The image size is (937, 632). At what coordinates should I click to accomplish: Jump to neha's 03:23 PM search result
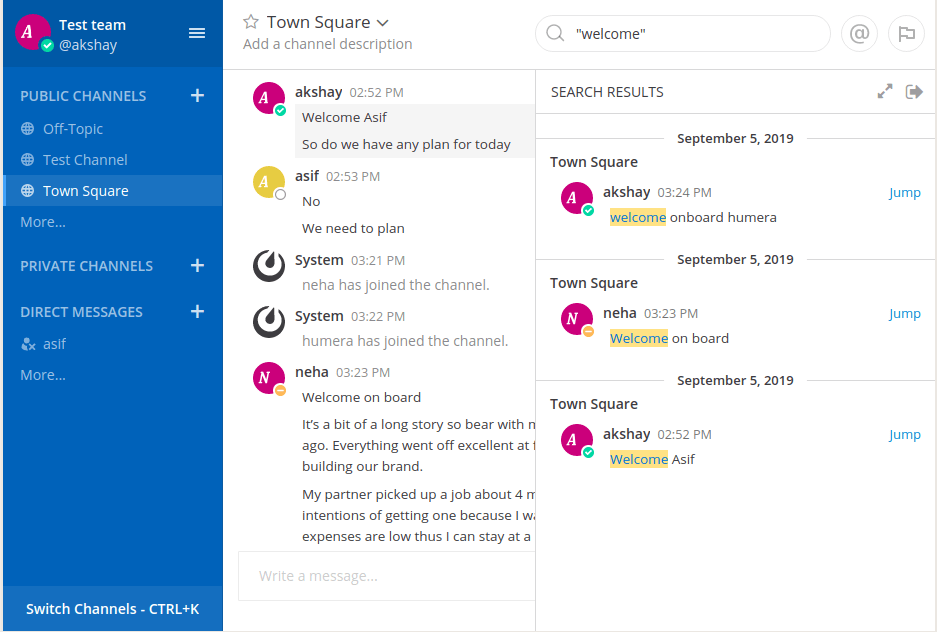pyautogui.click(x=904, y=314)
